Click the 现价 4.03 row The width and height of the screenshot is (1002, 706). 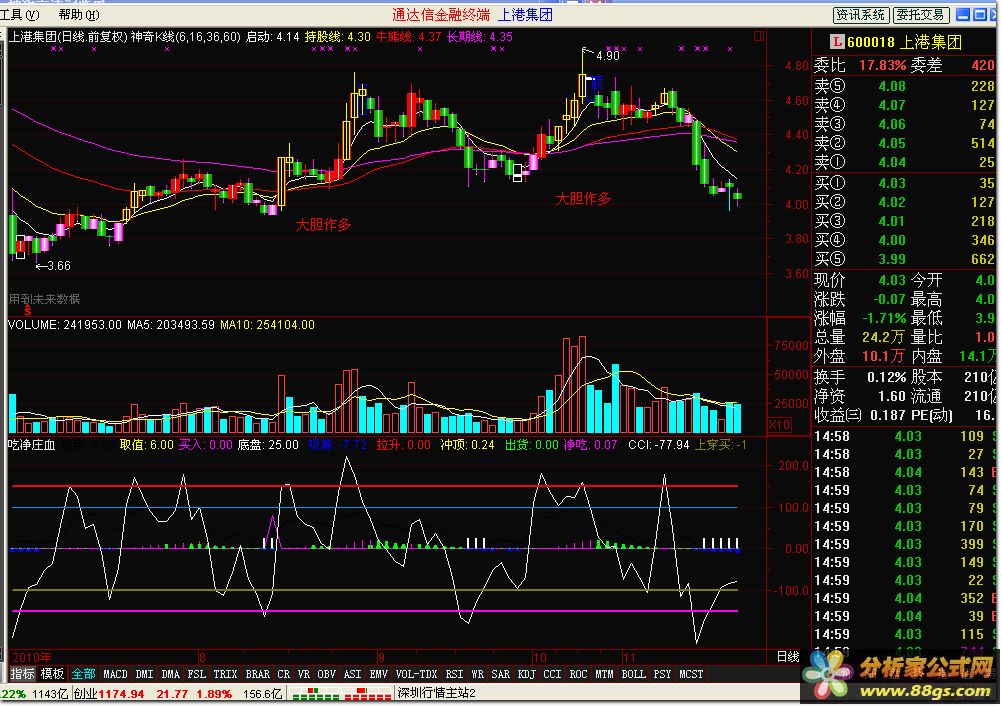[x=859, y=280]
